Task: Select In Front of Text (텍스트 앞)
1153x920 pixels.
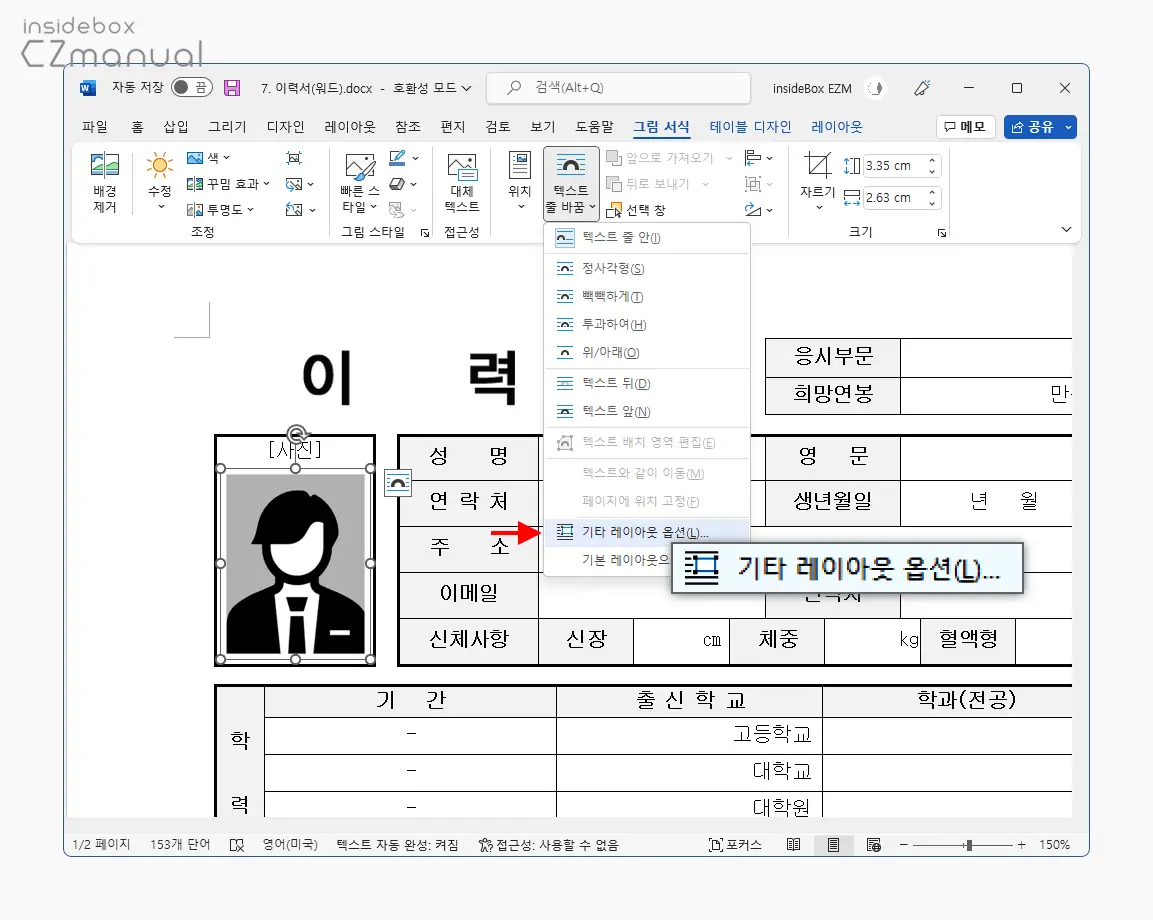Action: click(x=647, y=411)
